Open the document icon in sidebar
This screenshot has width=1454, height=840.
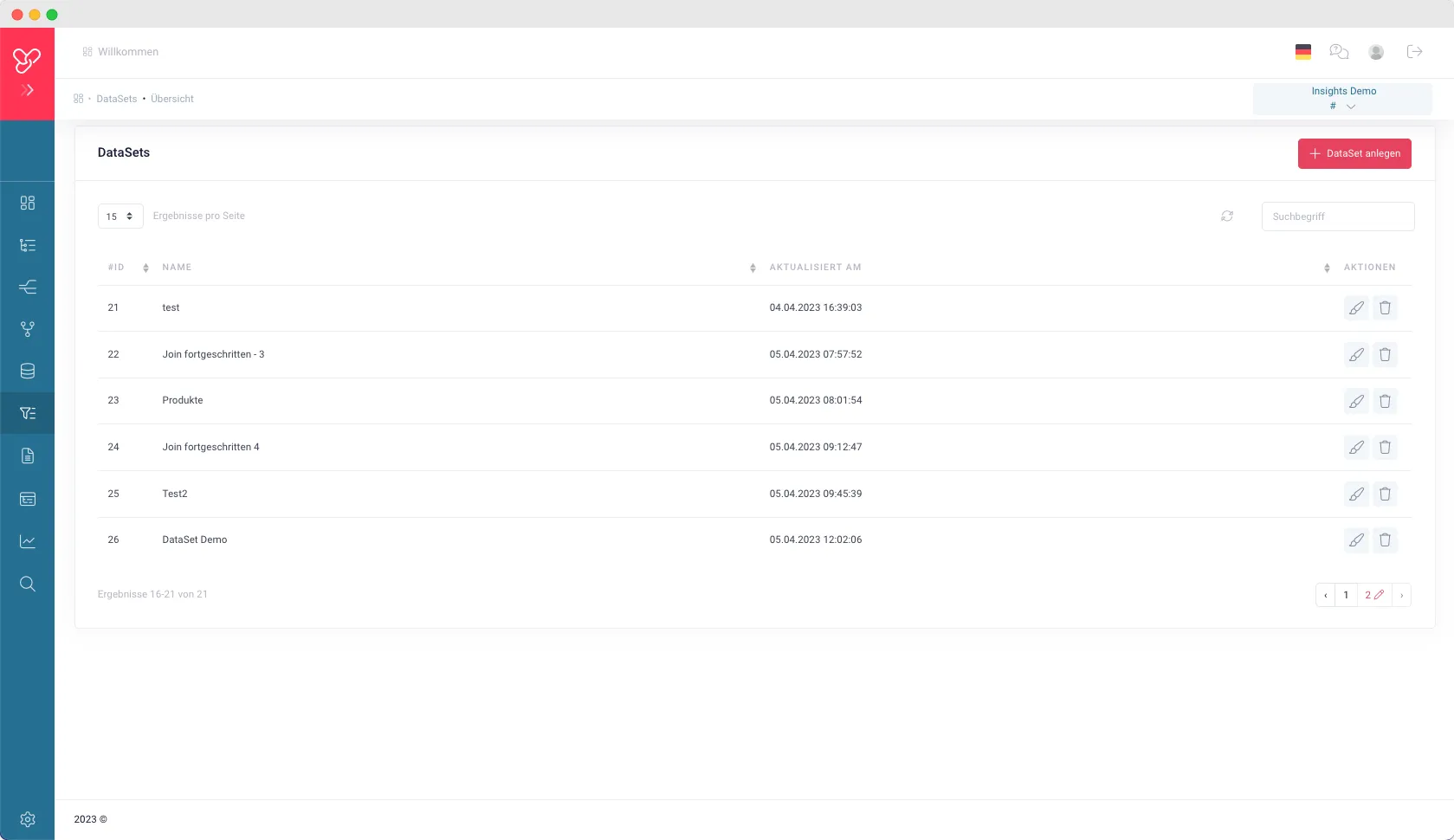tap(28, 456)
